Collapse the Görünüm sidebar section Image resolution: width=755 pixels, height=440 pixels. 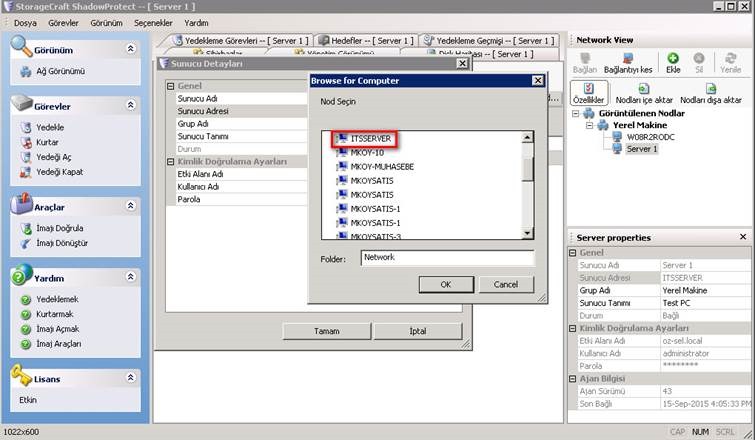coord(130,49)
